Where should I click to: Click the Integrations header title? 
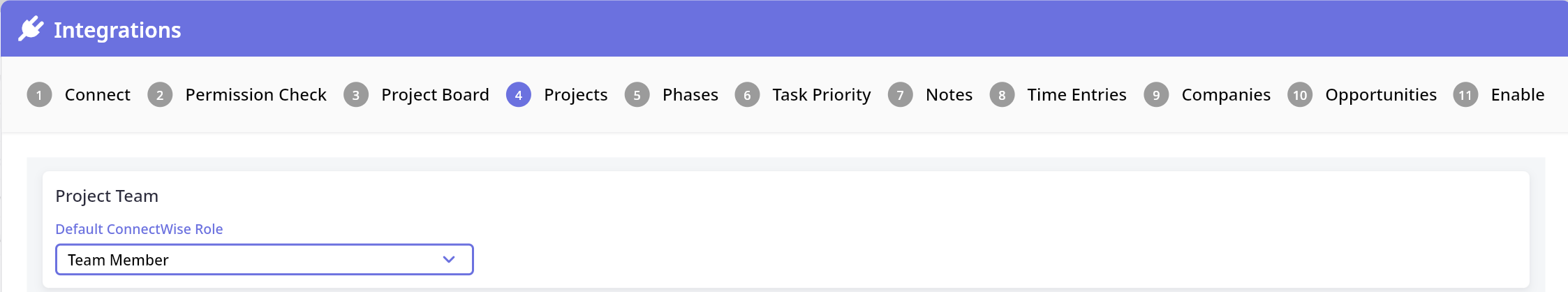(x=117, y=30)
